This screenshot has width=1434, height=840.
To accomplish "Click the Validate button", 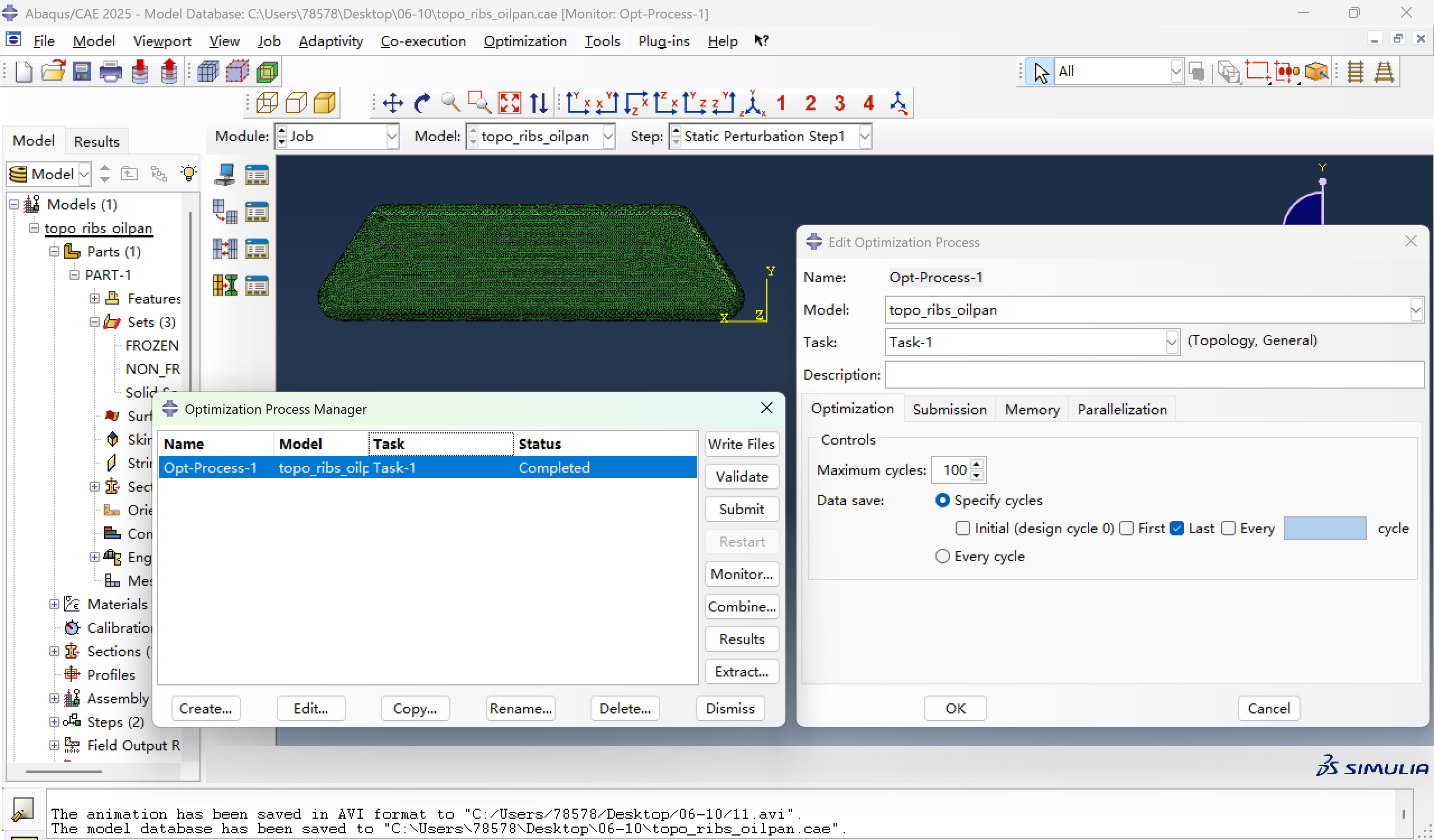I will pos(742,477).
